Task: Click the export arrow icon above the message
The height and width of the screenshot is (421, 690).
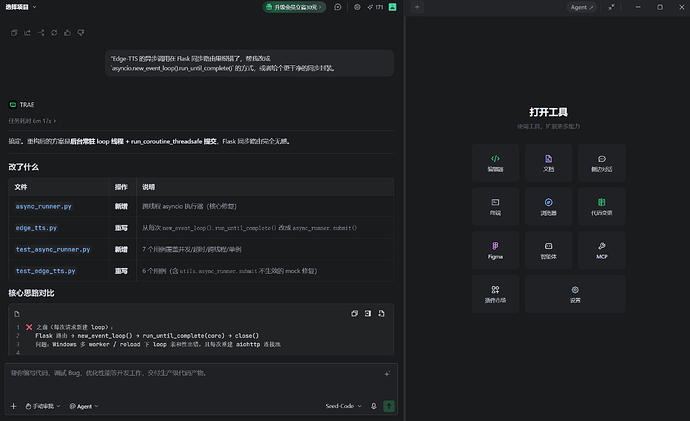Action: tap(27, 33)
